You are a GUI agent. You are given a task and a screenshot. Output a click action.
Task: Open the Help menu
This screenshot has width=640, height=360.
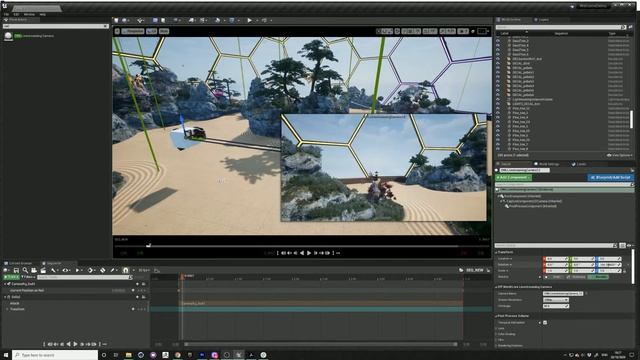[42, 14]
